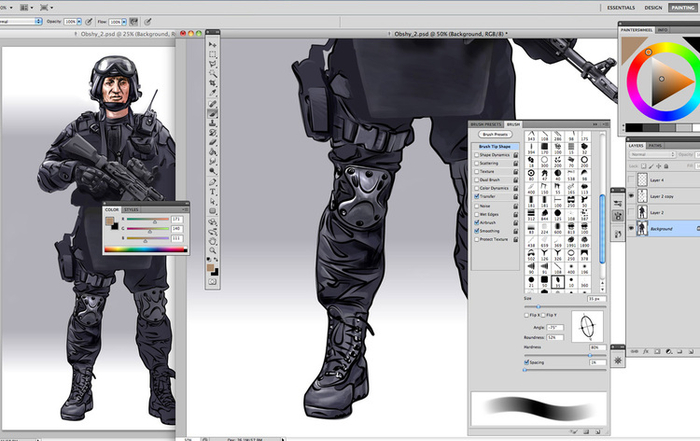
Task: Hide the Background layer with eye icon
Action: [x=630, y=229]
